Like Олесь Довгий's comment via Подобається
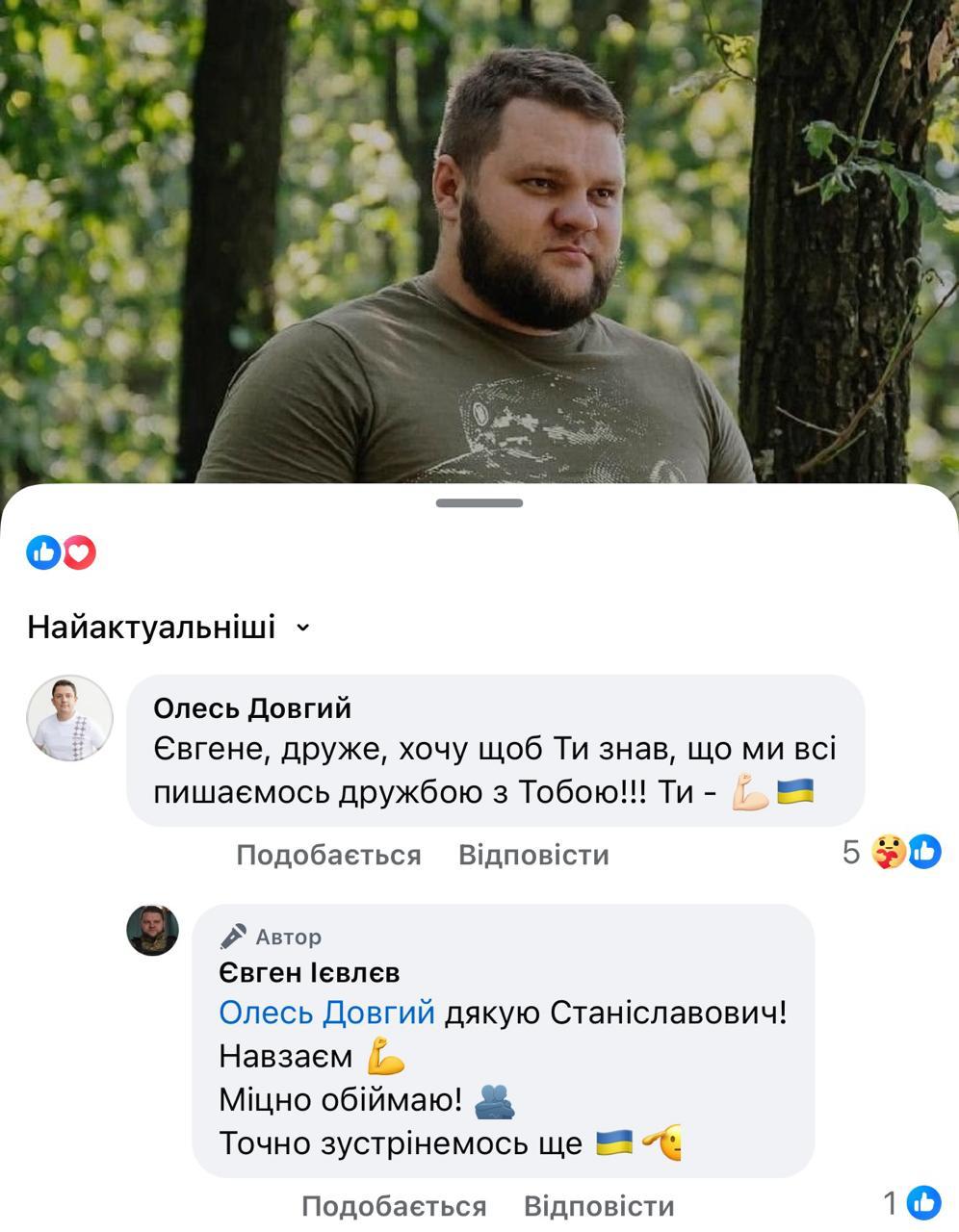The width and height of the screenshot is (959, 1232). click(x=328, y=855)
